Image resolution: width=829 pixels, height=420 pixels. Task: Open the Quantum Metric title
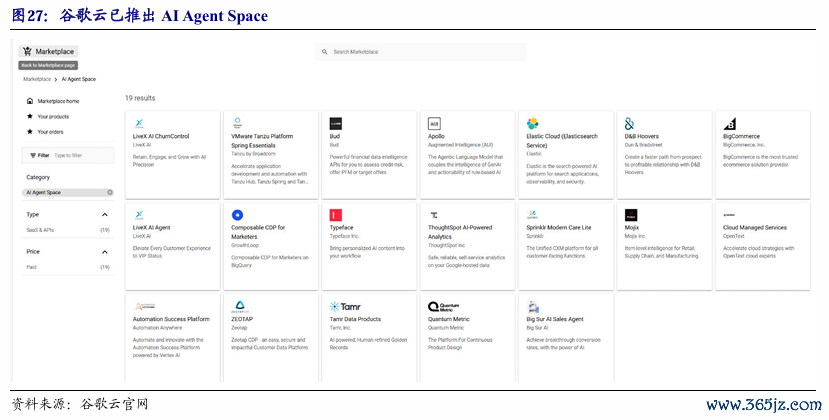(449, 319)
